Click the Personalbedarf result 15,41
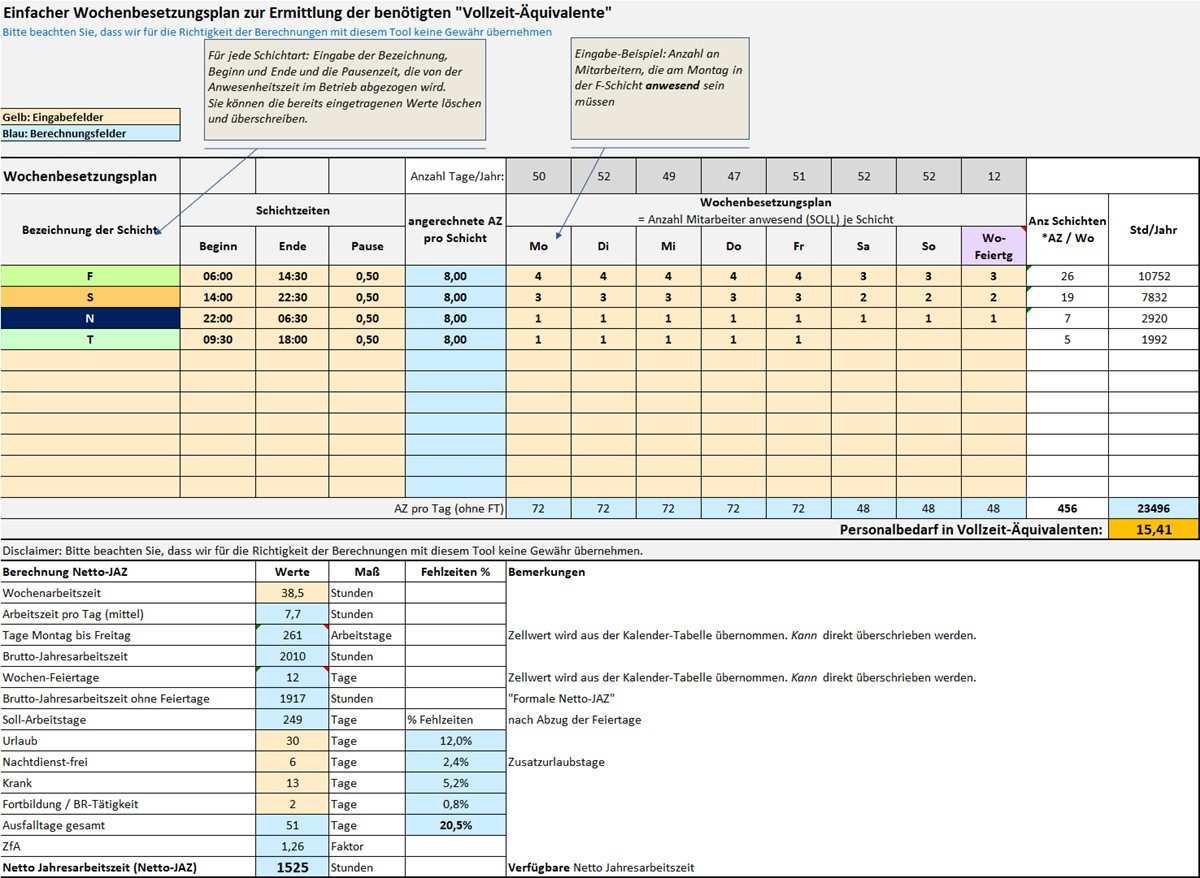1200x878 pixels. tap(1153, 529)
